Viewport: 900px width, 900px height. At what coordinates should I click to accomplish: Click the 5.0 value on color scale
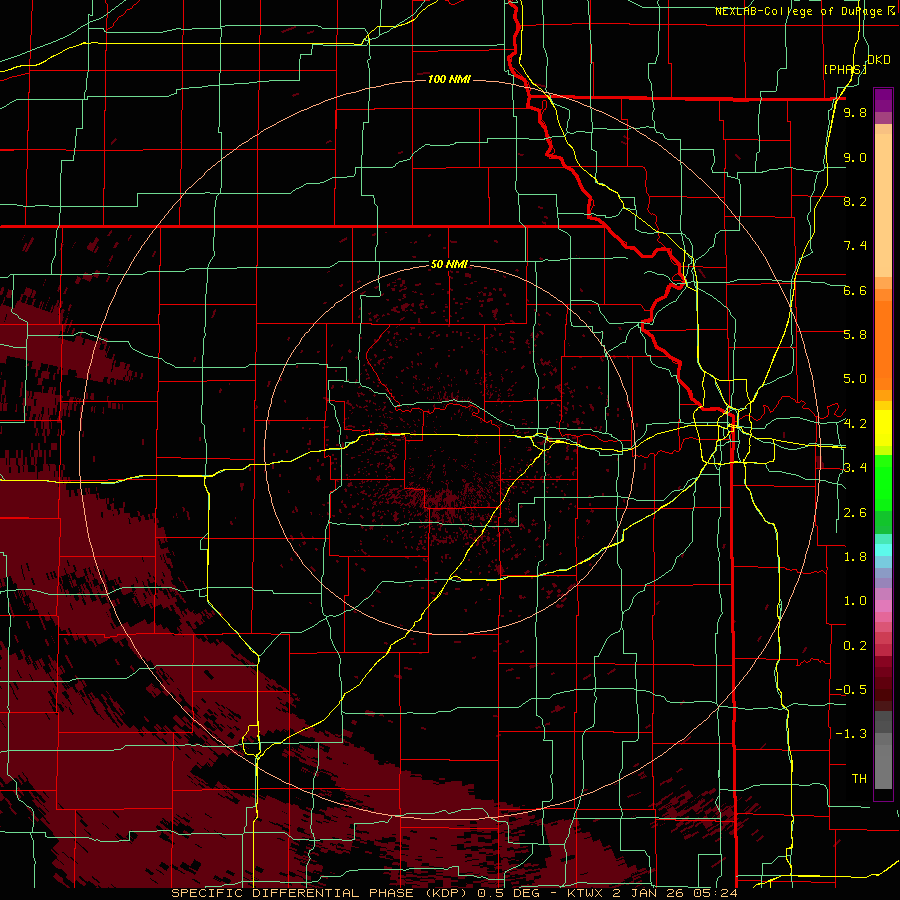pos(855,379)
